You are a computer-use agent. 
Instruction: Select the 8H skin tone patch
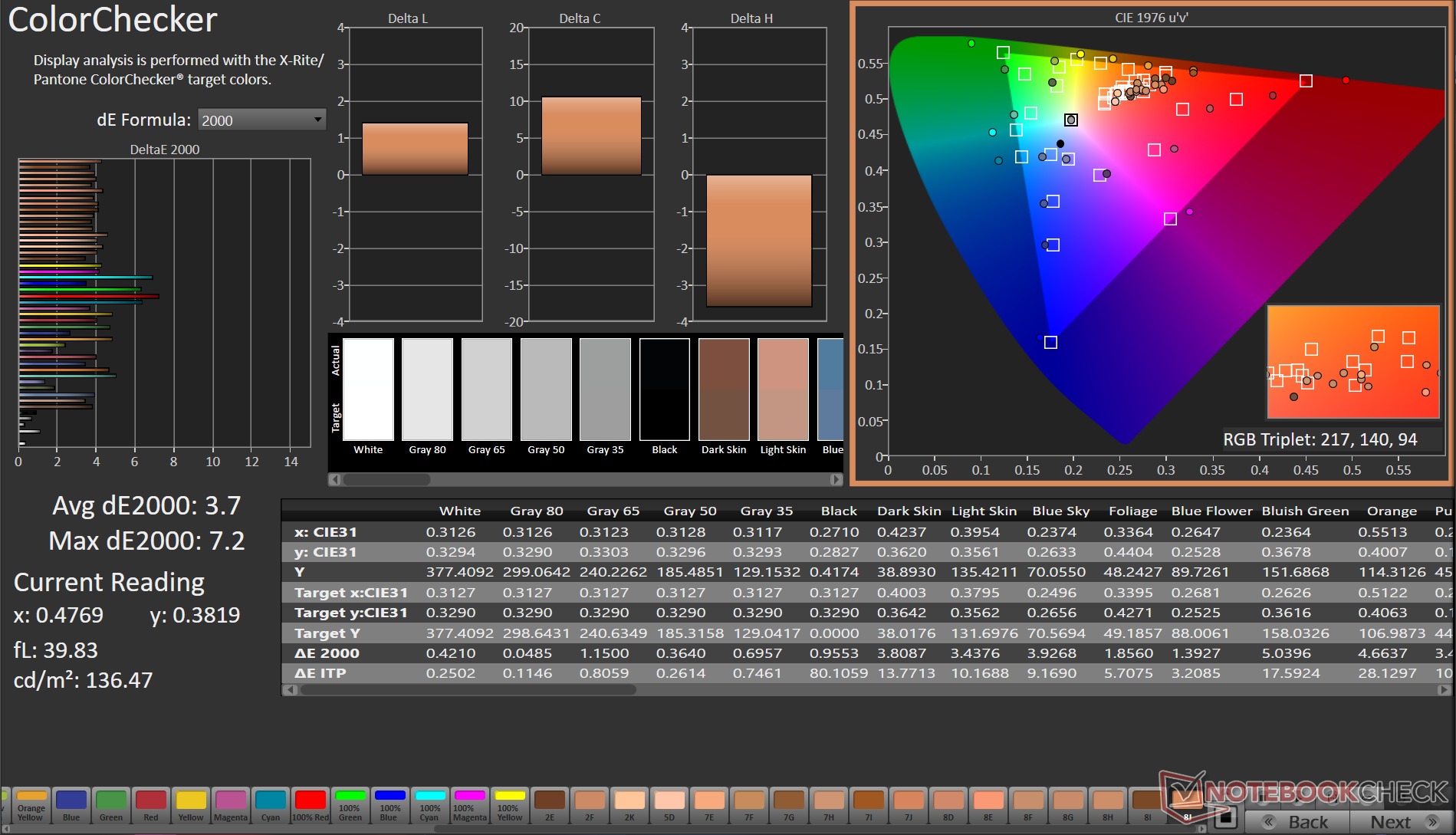[1108, 806]
